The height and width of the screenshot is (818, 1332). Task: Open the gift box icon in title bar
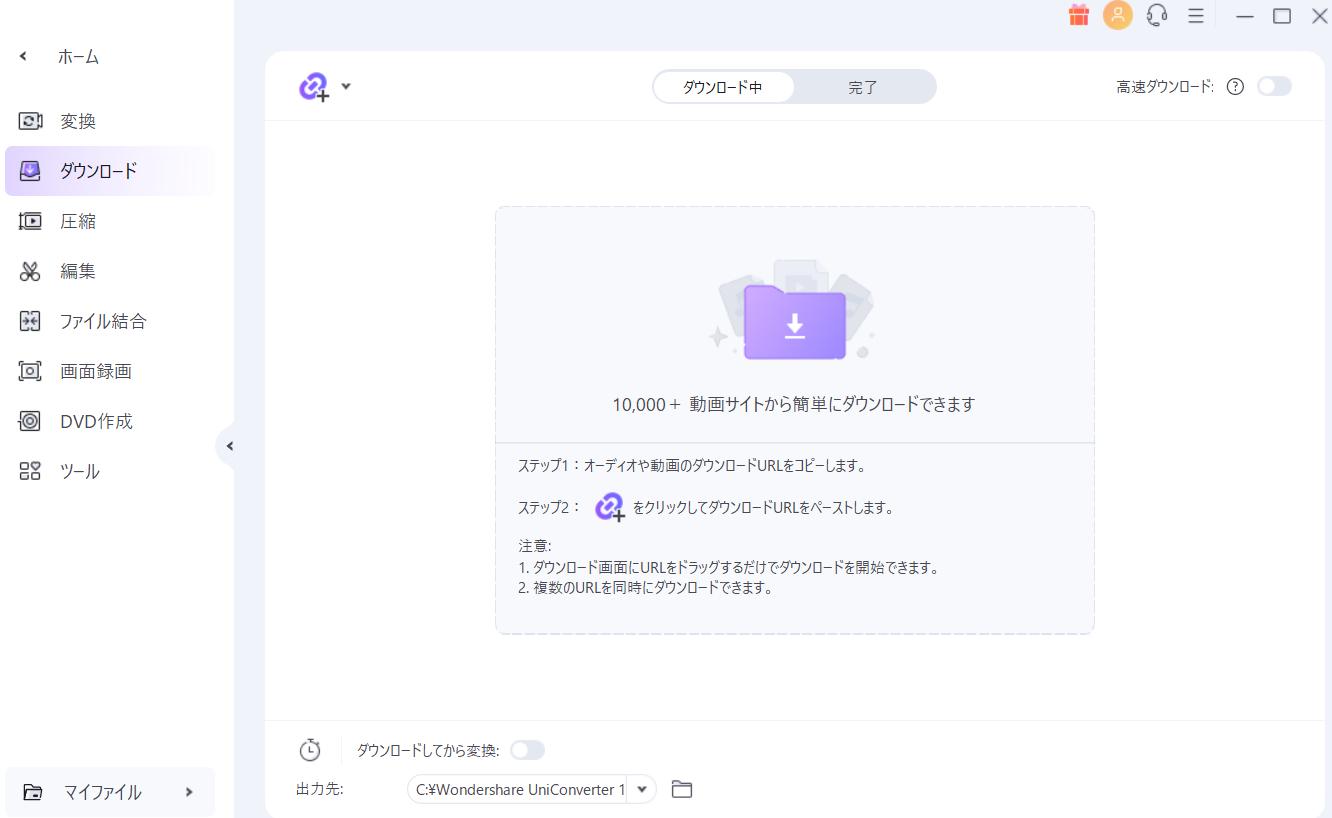(x=1078, y=15)
